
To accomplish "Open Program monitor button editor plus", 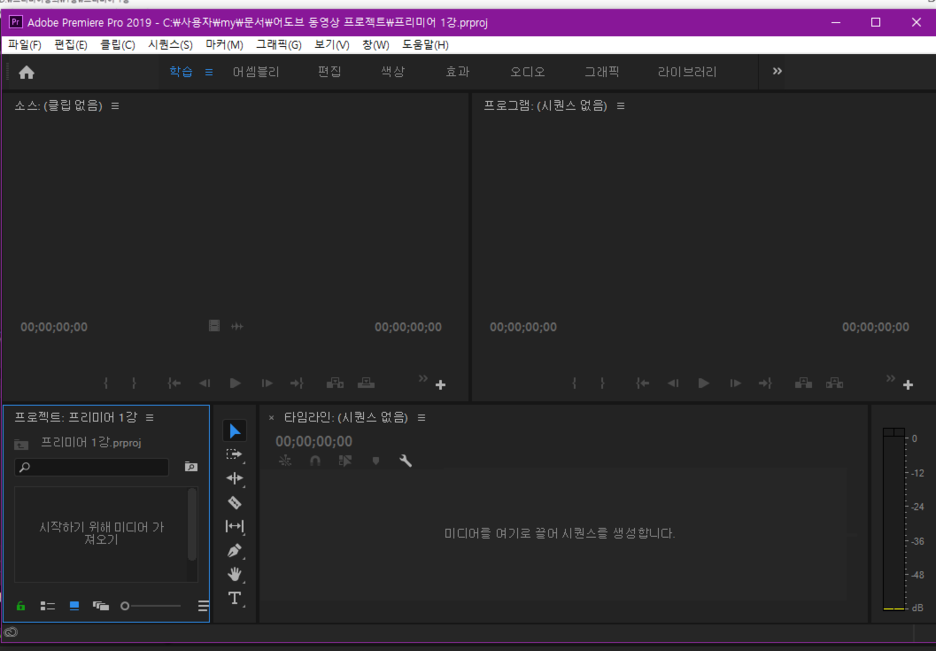I will 908,385.
